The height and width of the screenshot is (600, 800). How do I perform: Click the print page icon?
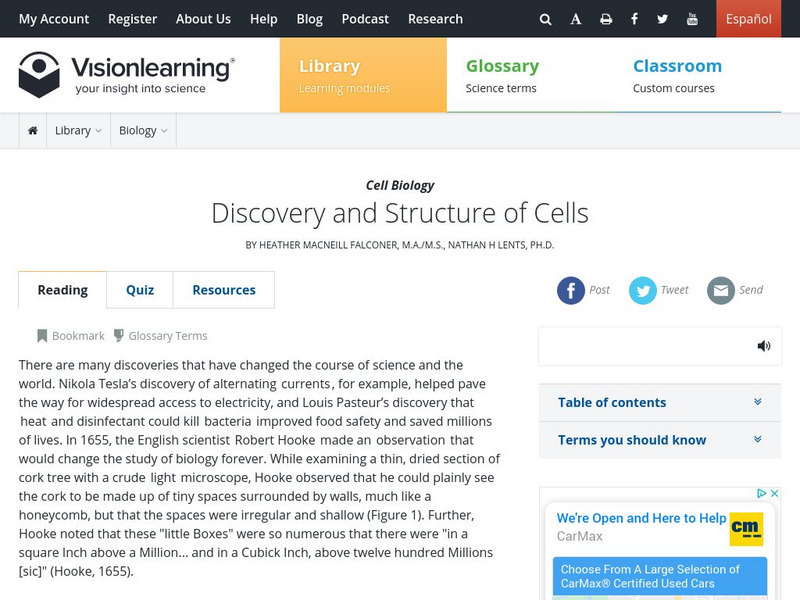[x=606, y=19]
